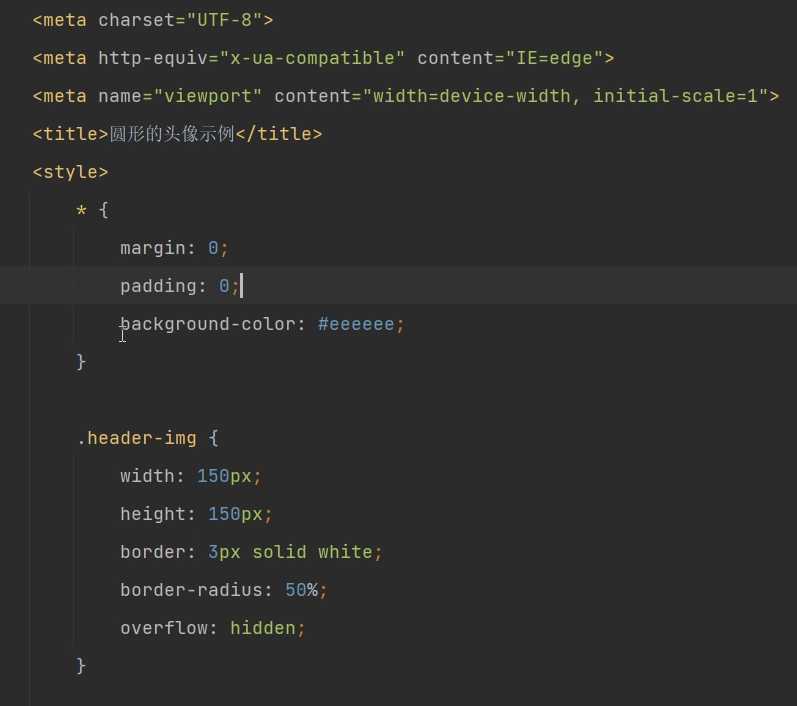Screen dimensions: 797x706
Task: Click the Chinese title text 圆形的头像示例
Action: click(172, 134)
